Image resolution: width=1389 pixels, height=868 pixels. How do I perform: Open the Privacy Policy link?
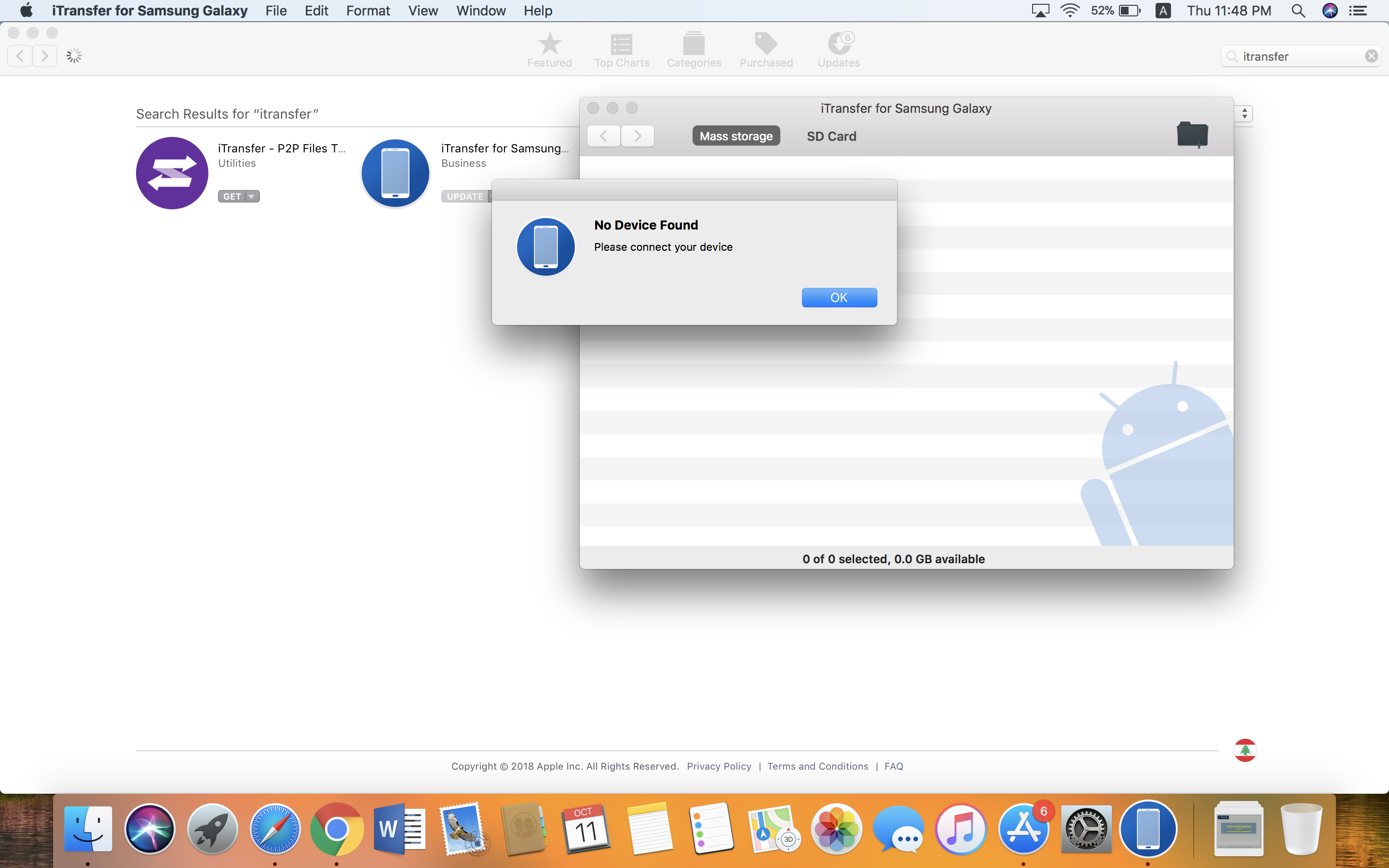pos(719,766)
